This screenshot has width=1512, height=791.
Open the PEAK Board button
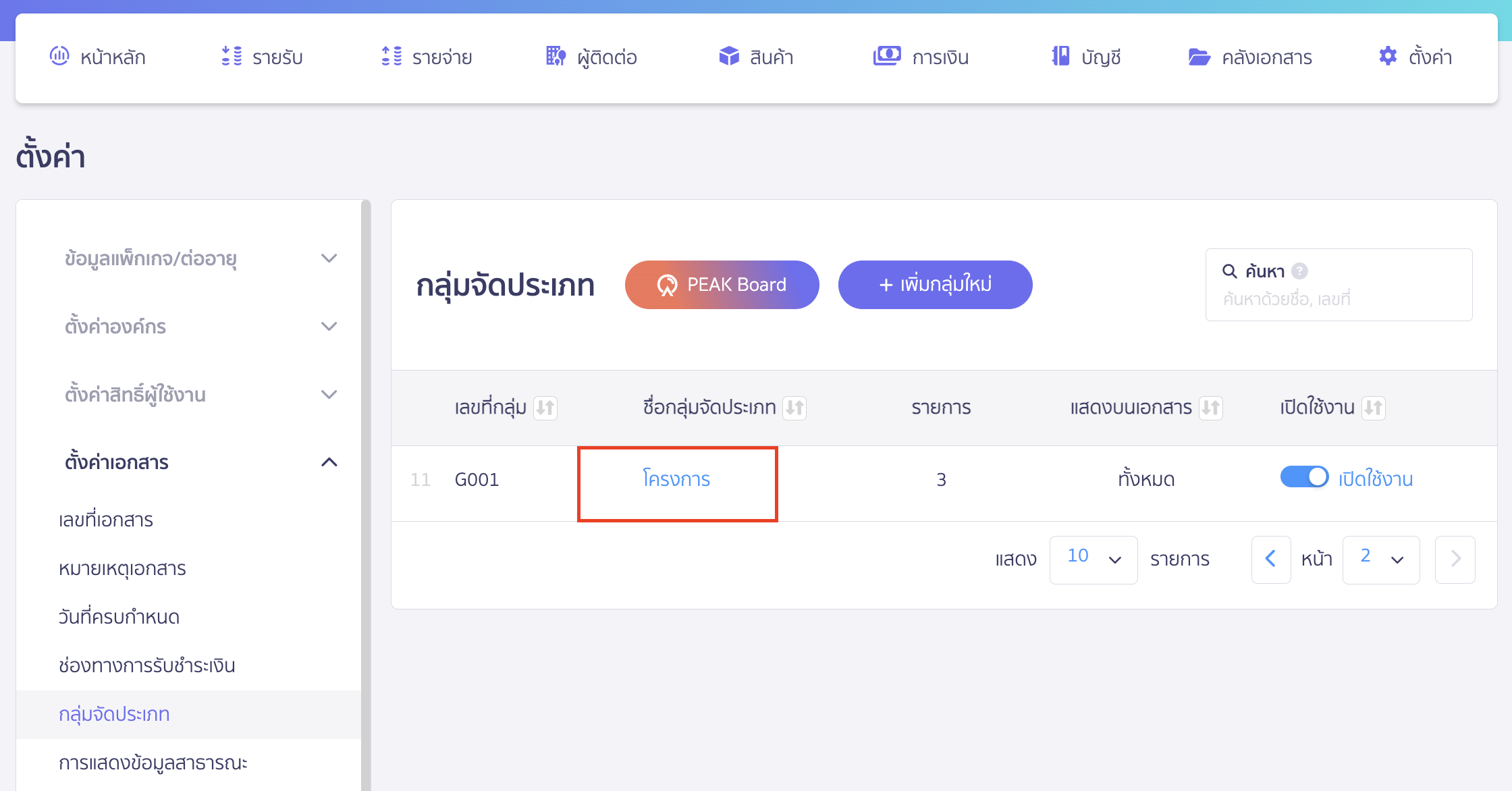pyautogui.click(x=722, y=285)
